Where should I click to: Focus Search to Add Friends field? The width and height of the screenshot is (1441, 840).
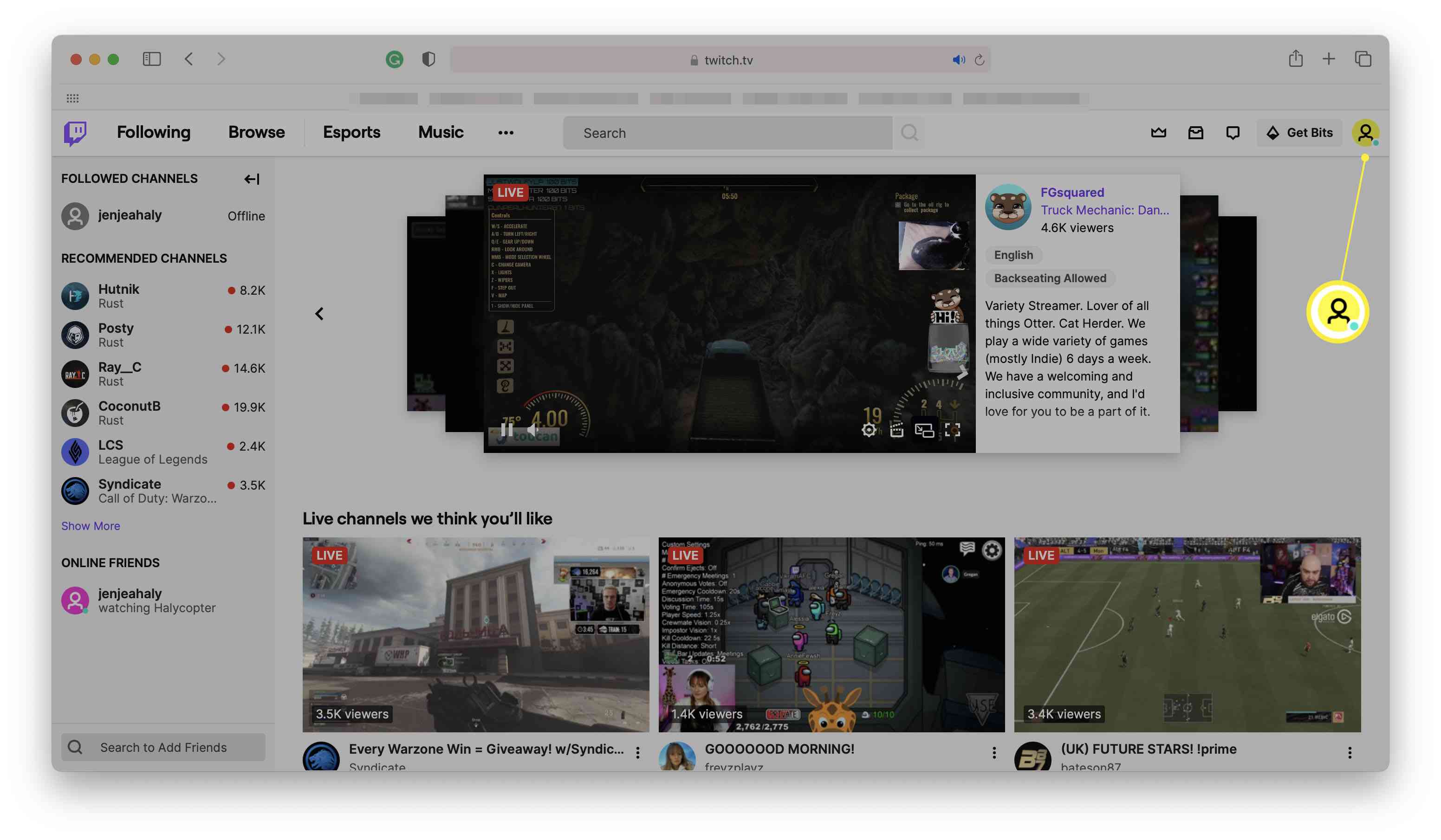coord(163,747)
